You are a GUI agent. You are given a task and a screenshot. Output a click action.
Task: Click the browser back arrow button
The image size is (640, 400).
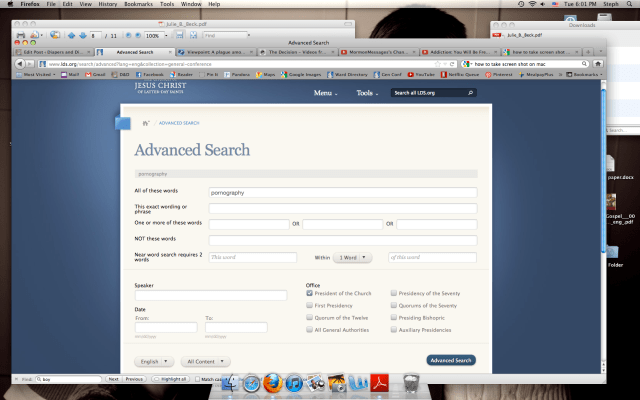[19, 64]
